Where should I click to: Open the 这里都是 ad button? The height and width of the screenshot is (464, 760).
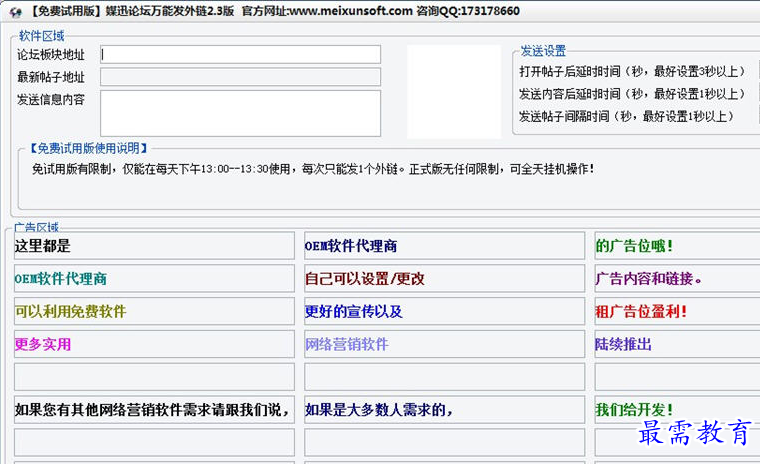pos(154,246)
